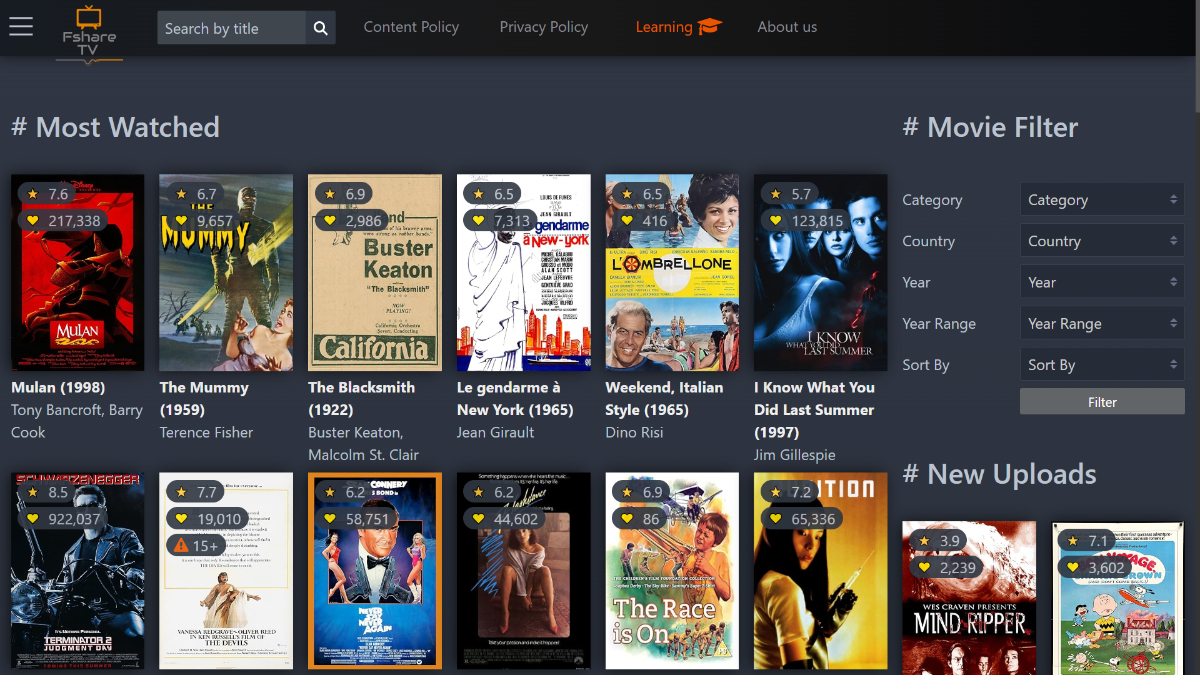Click directors Tony Bancroft, Barry Cook
This screenshot has height=675, width=1200.
pyautogui.click(x=77, y=421)
